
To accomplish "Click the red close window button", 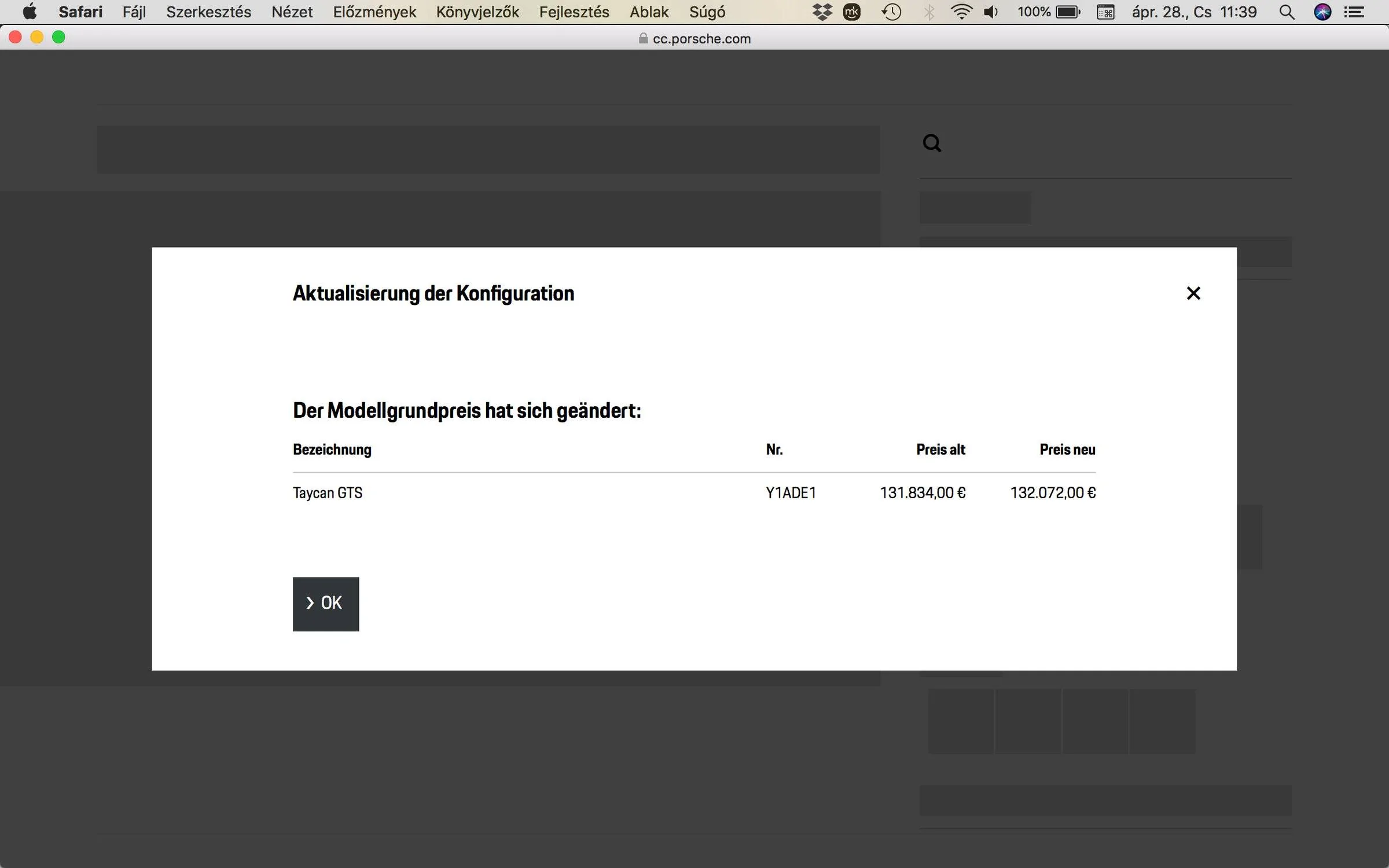I will click(x=16, y=37).
